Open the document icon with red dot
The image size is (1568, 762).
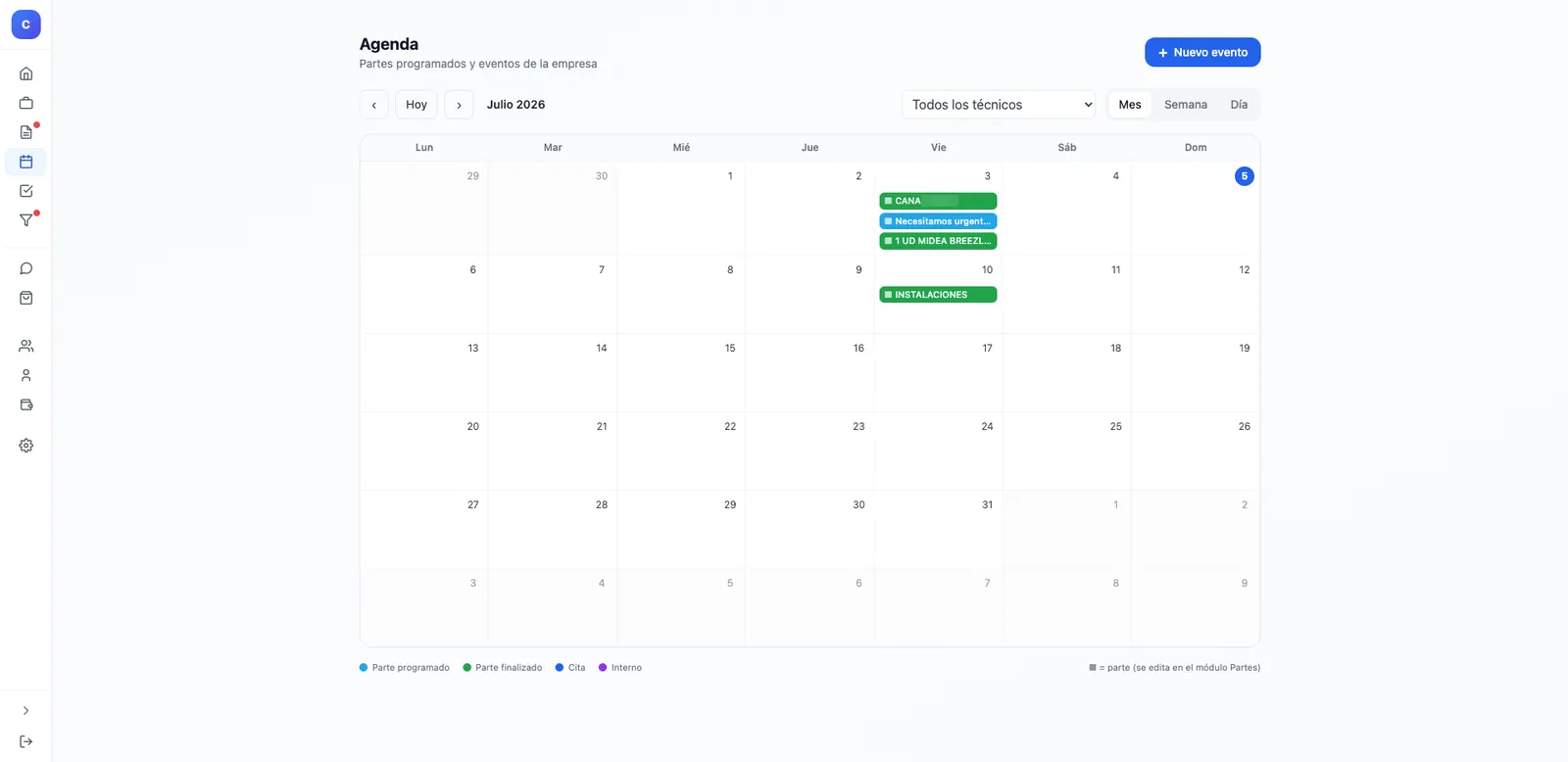click(26, 132)
